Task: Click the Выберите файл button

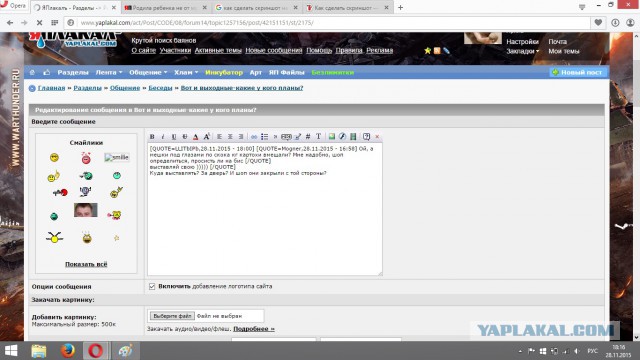Action: tap(172, 316)
